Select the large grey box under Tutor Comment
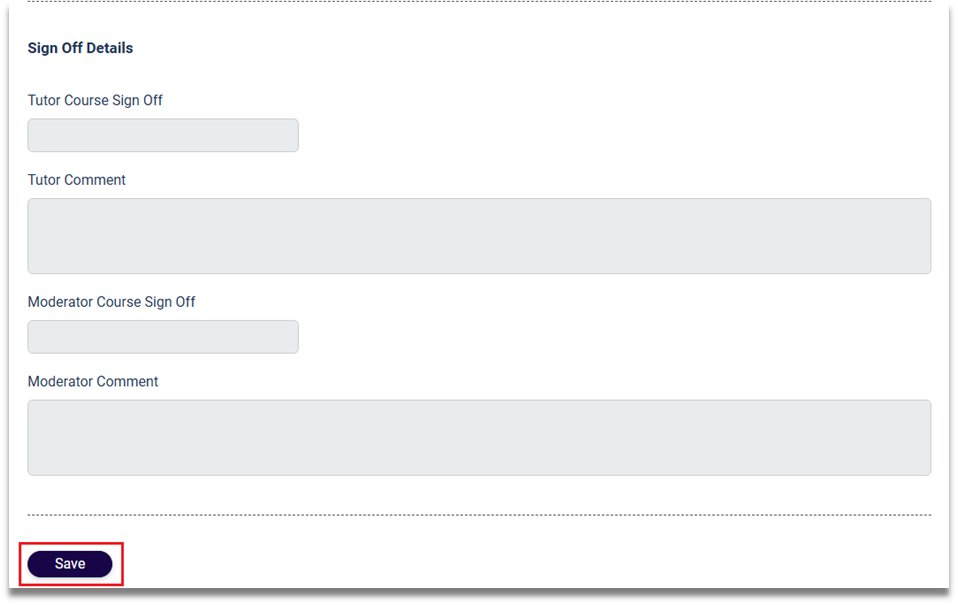This screenshot has height=605, width=958. tap(479, 236)
